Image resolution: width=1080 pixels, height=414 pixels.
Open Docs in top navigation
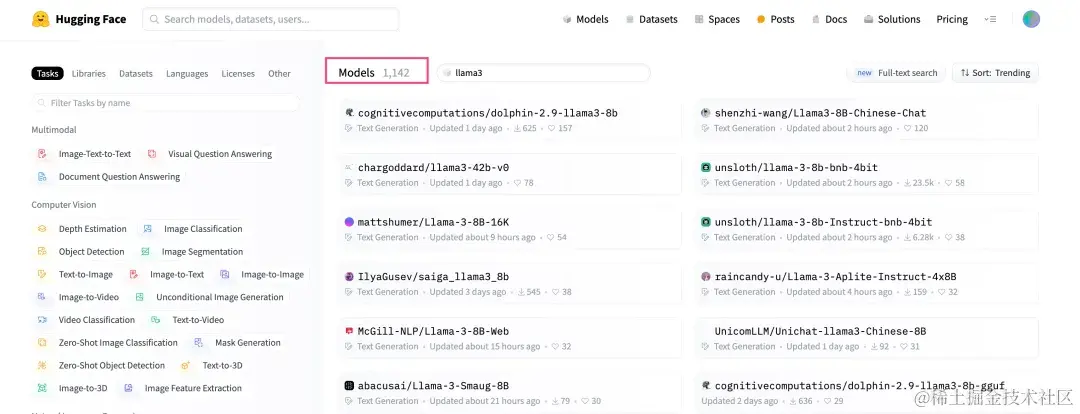pos(829,19)
